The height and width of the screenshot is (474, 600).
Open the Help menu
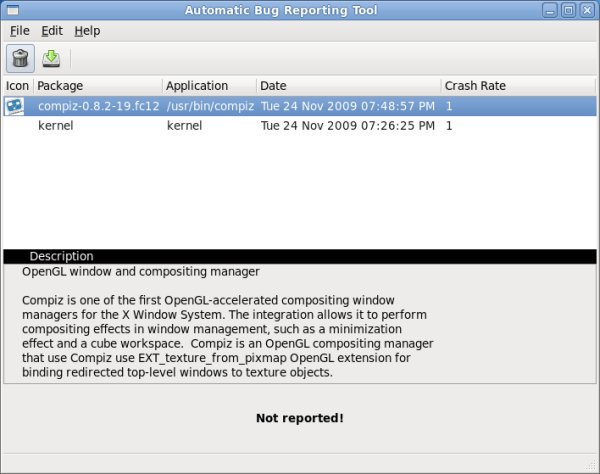tap(87, 31)
